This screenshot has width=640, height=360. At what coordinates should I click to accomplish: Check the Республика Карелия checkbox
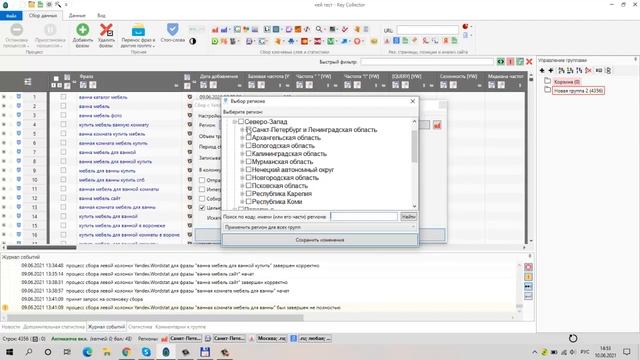[249, 193]
